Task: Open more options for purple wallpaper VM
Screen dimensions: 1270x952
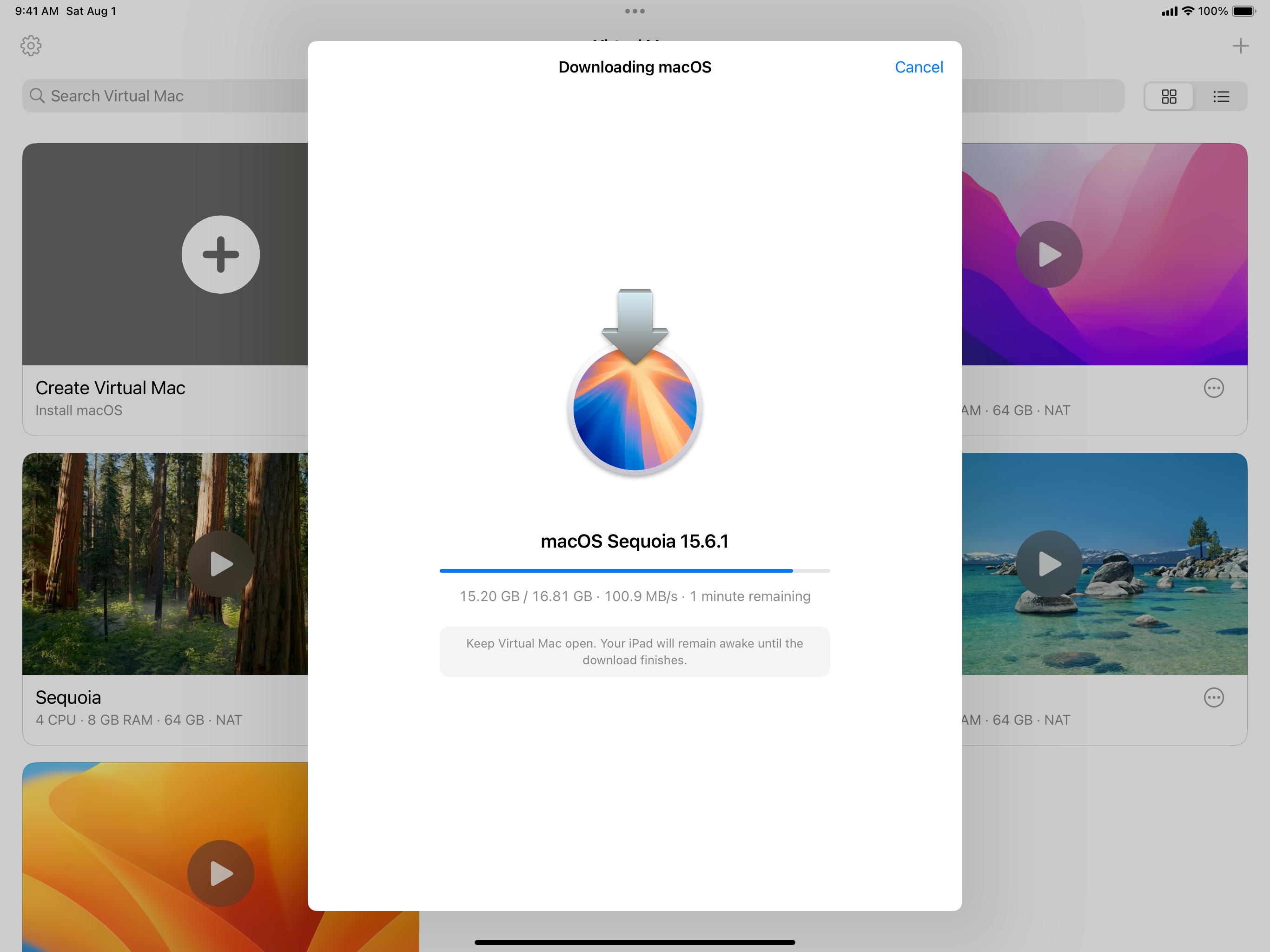Action: [x=1213, y=388]
